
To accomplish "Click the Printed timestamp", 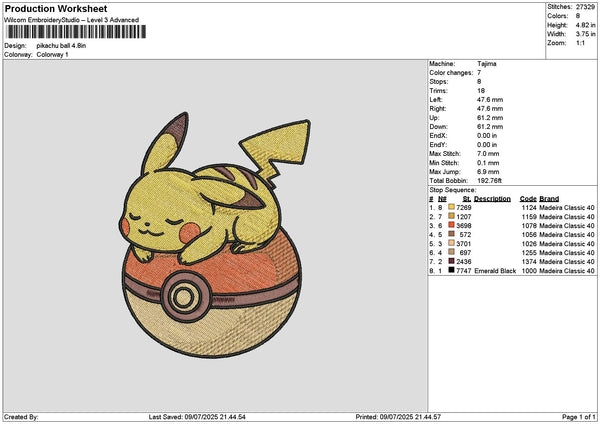I will click(x=398, y=417).
